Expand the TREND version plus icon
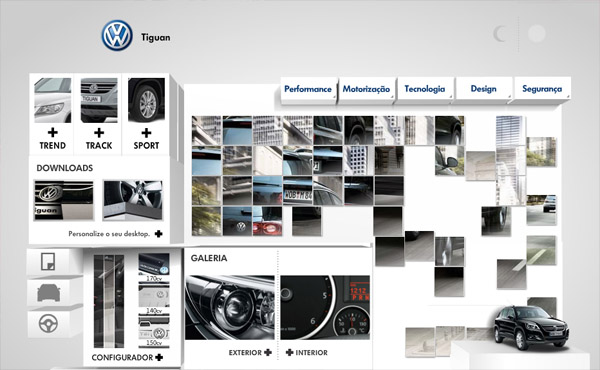Viewport: 600px width, 370px height. [x=53, y=132]
